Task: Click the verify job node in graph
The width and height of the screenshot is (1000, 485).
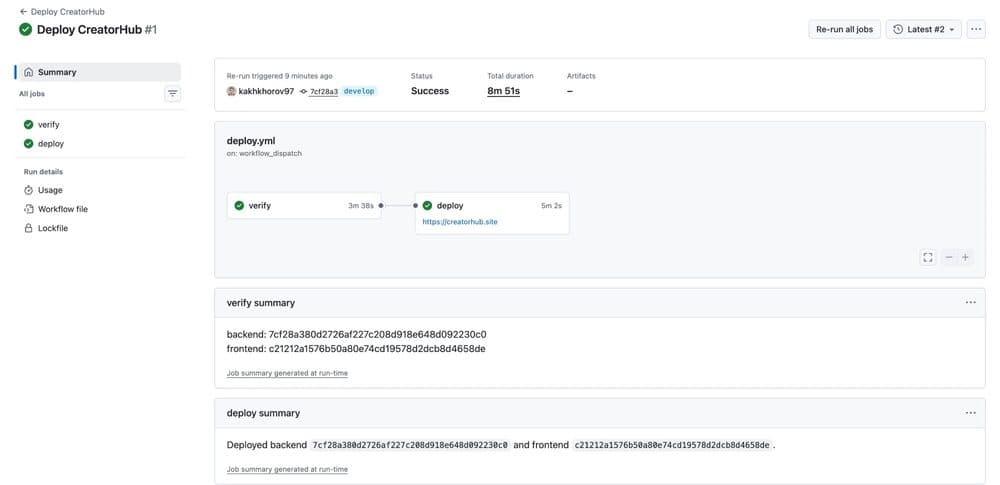Action: (304, 205)
